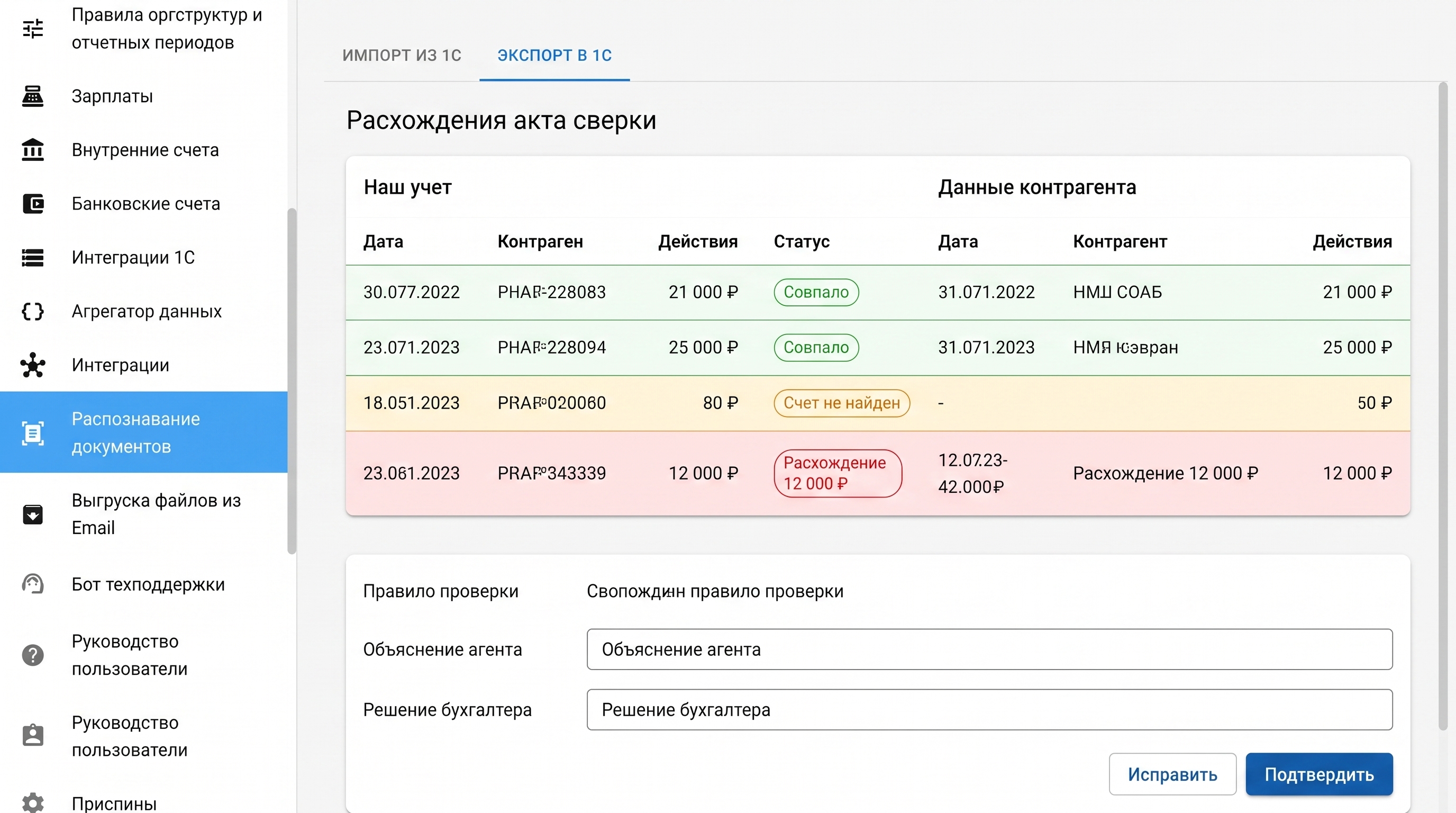
Task: Click the 80 ₽ amount
Action: click(720, 403)
